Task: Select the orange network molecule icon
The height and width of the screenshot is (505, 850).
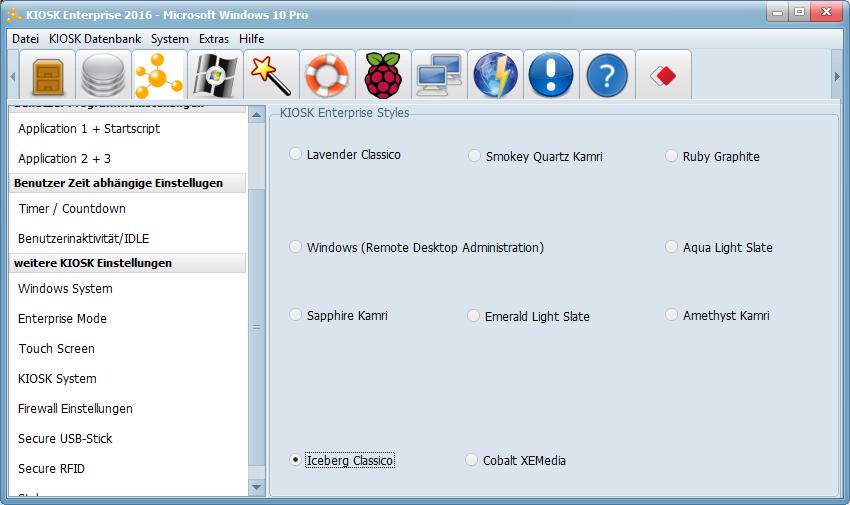Action: (x=158, y=76)
